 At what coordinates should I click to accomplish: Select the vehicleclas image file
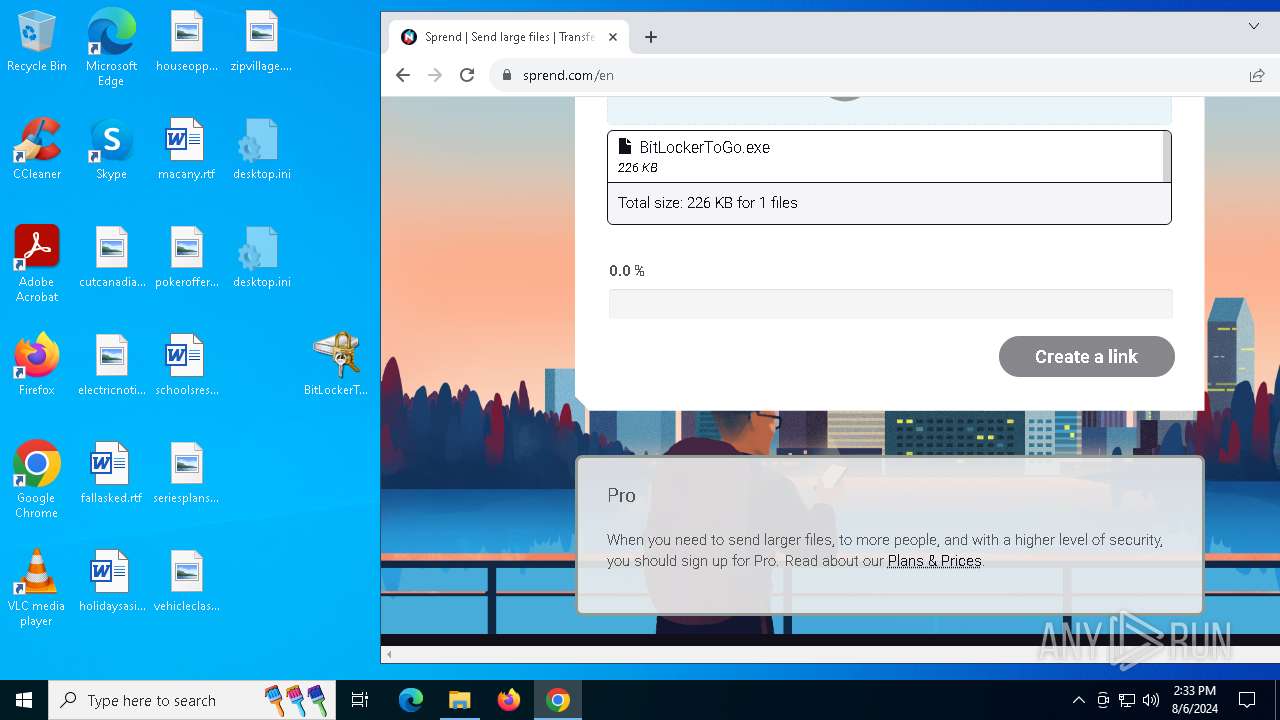187,581
